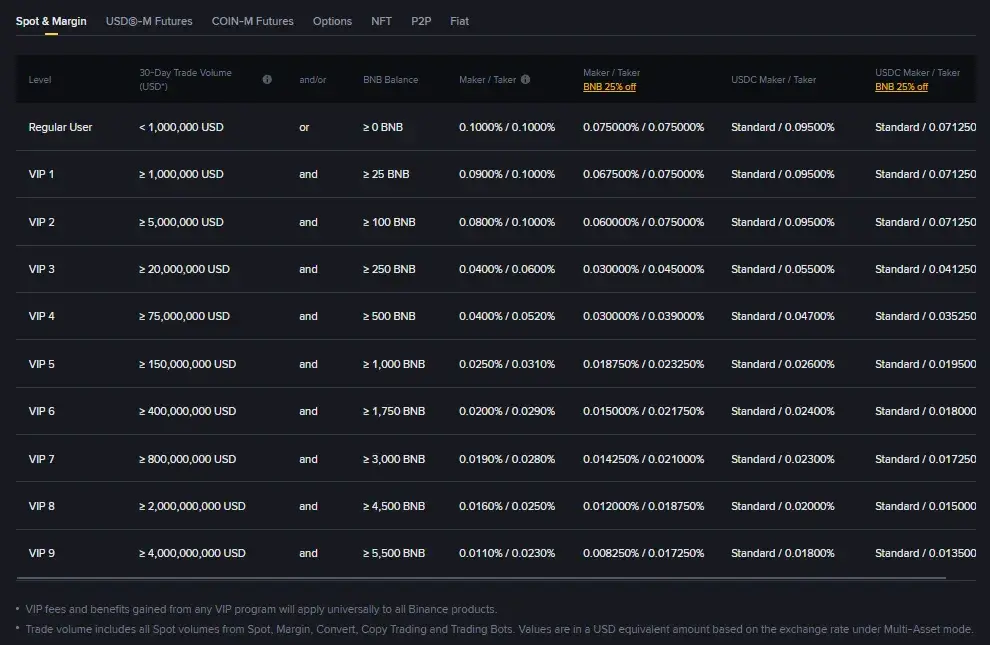Click the '≥ 100 BNB' balance cell
The height and width of the screenshot is (645, 990).
(x=390, y=222)
